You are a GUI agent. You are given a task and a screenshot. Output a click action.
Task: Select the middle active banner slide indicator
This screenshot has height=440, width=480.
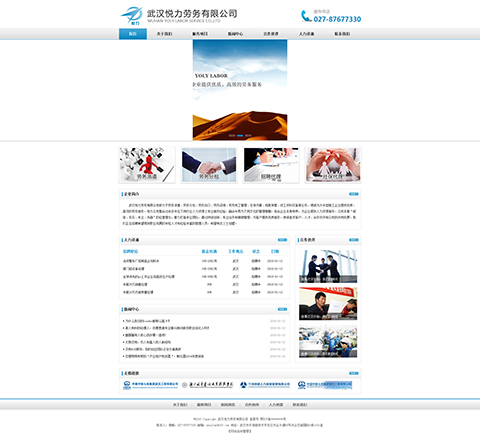(240, 136)
